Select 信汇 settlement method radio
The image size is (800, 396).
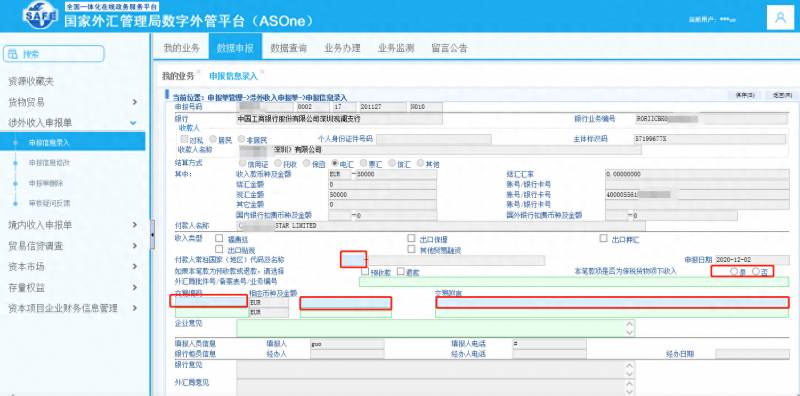click(x=392, y=163)
